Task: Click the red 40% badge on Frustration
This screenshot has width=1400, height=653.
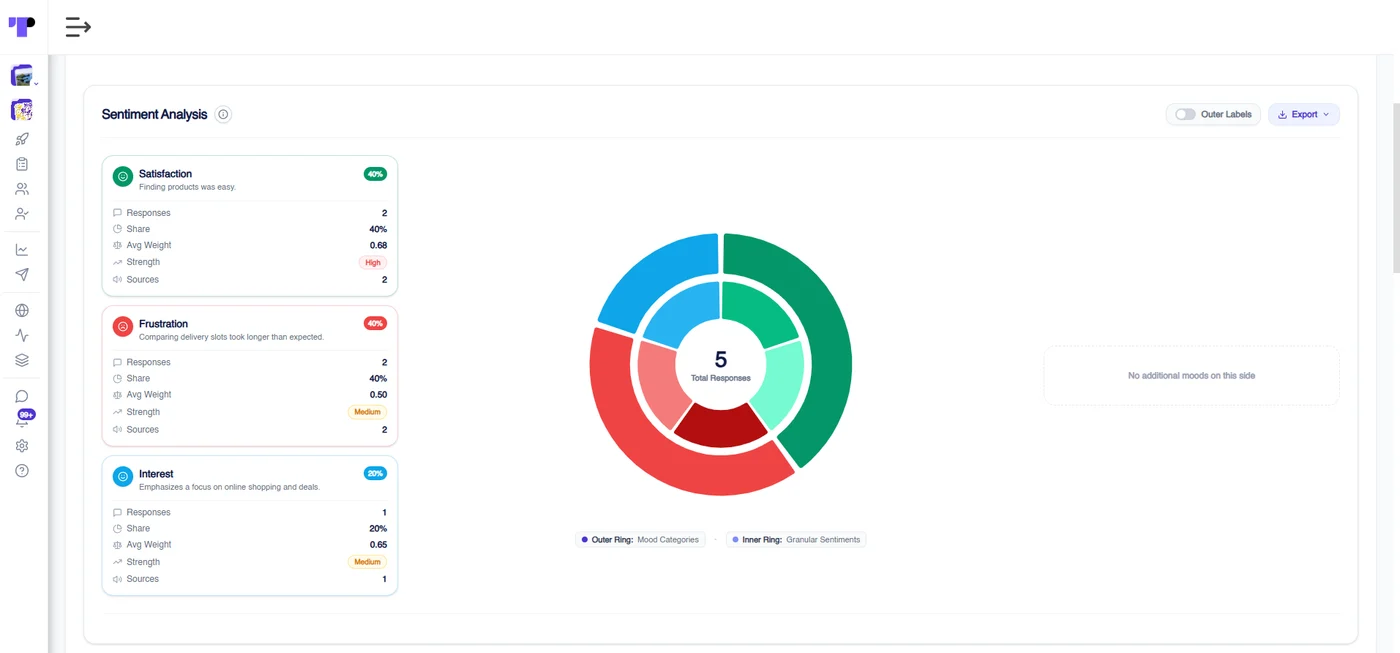Action: [x=375, y=324]
